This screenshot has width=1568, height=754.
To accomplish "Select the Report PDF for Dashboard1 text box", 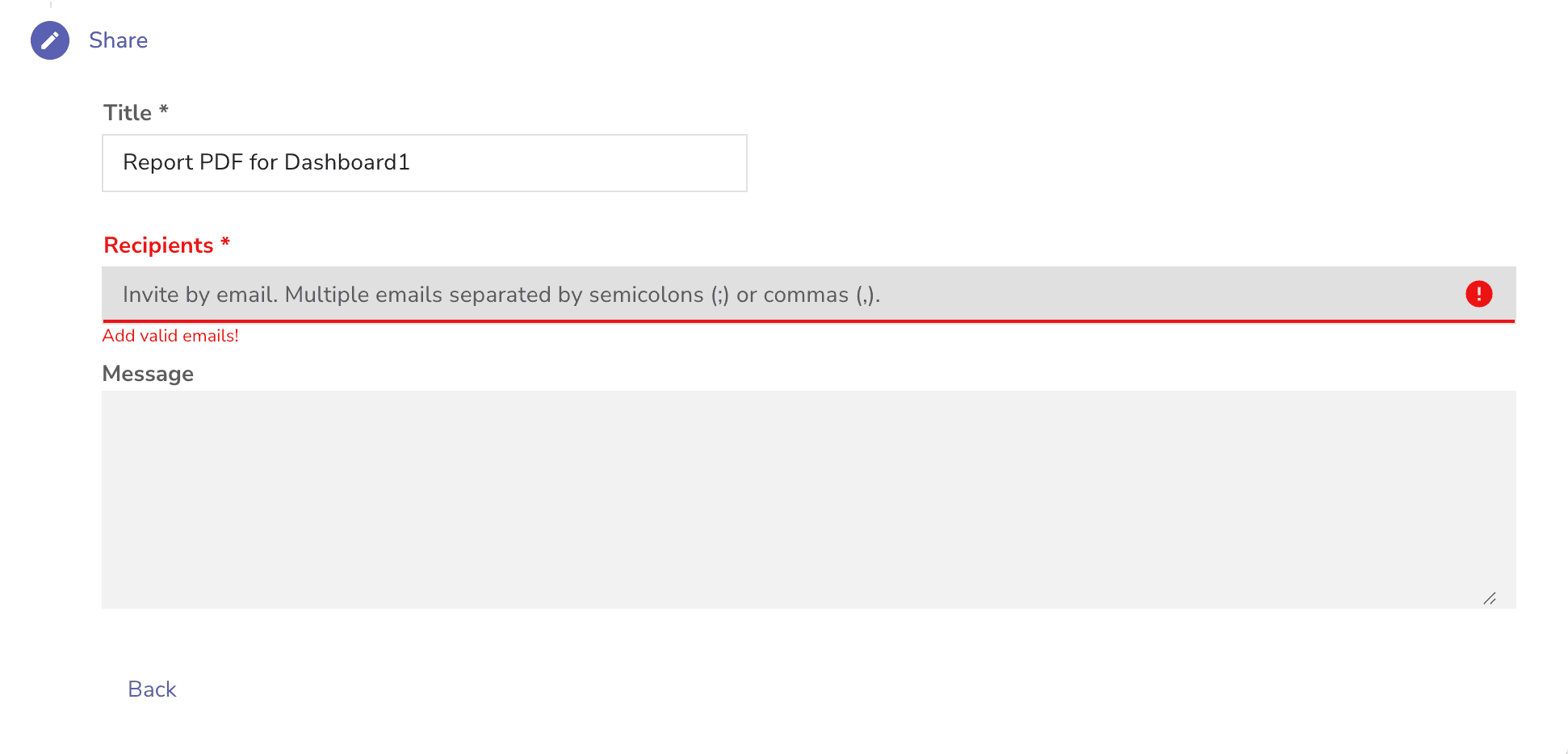I will click(424, 162).
